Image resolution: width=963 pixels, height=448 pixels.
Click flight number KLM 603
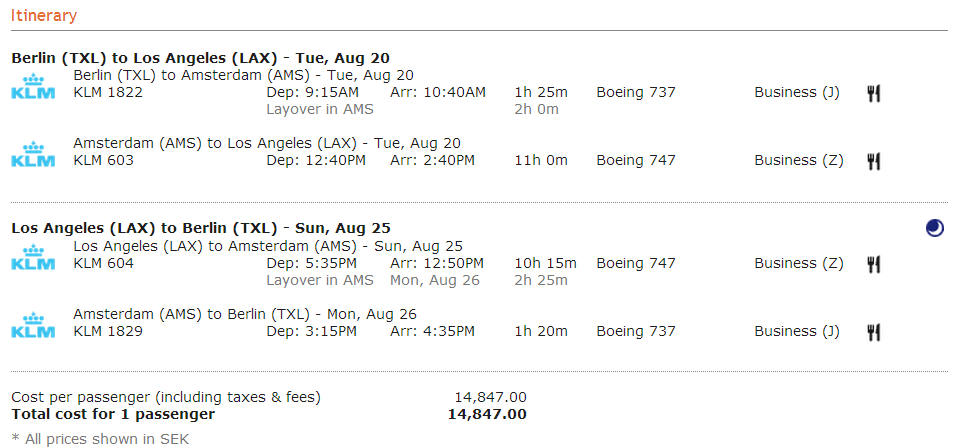point(104,161)
